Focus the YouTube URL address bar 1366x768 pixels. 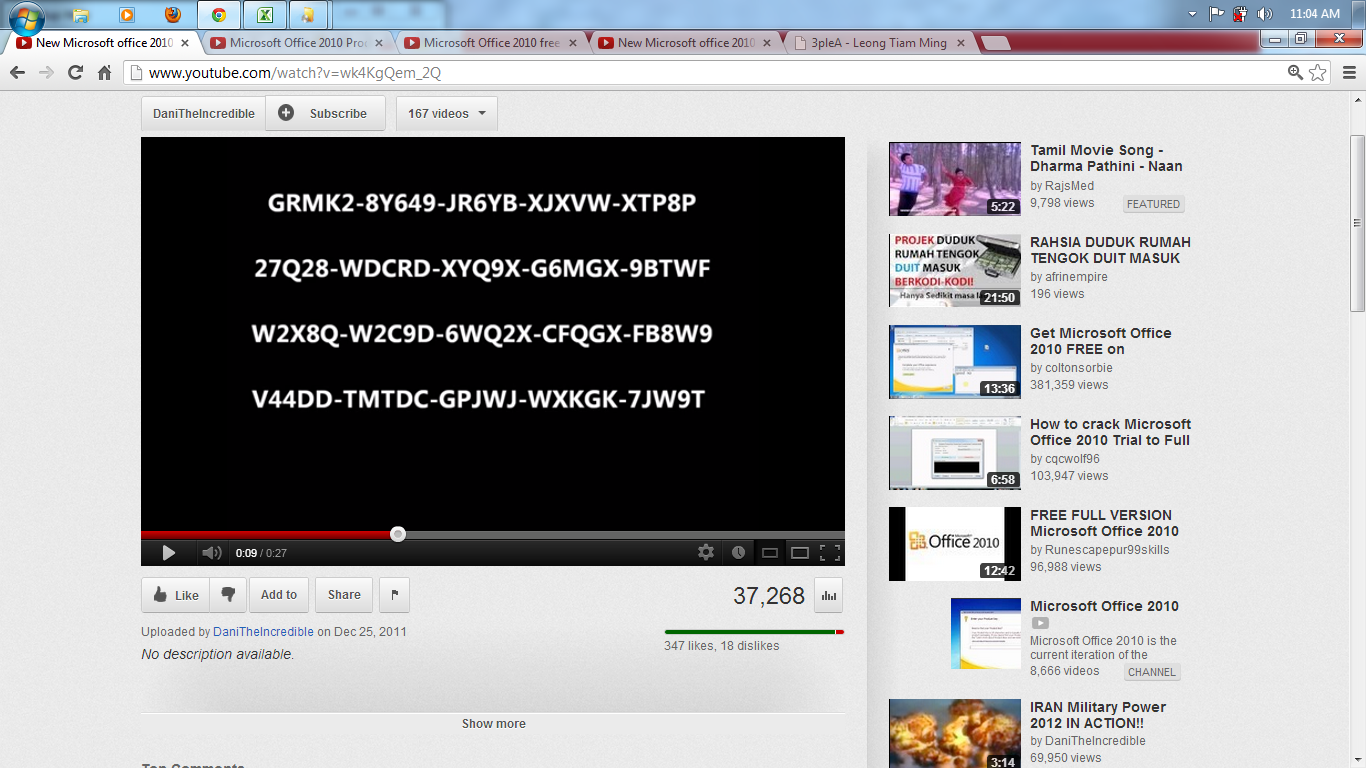coord(705,73)
